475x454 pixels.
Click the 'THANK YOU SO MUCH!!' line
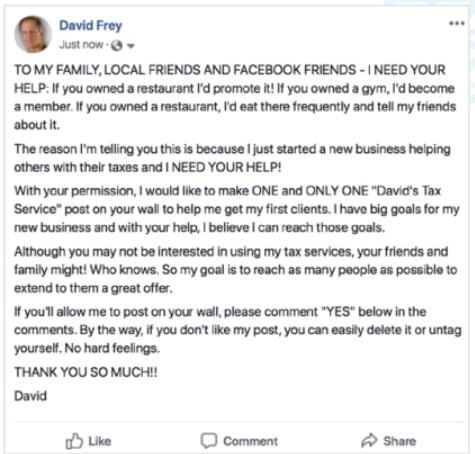tap(86, 372)
